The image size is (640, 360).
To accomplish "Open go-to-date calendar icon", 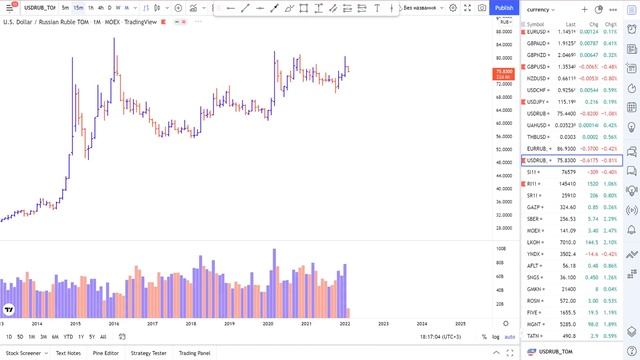I will pyautogui.click(x=122, y=337).
